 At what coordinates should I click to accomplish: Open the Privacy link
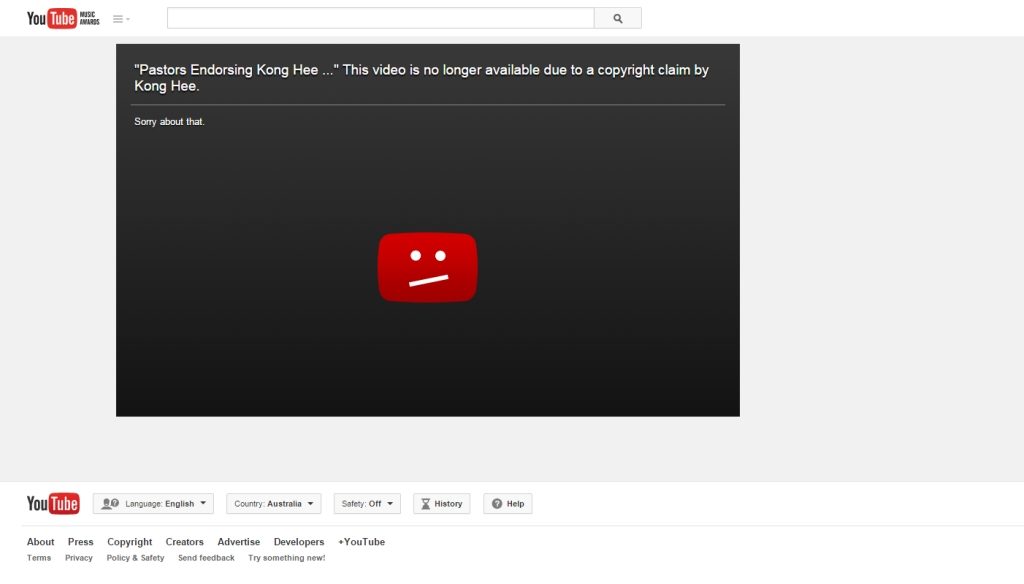[x=78, y=558]
